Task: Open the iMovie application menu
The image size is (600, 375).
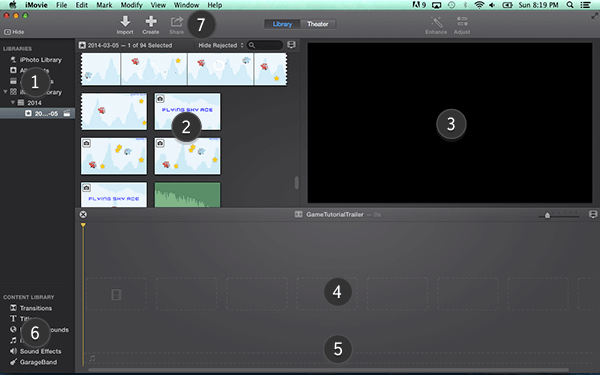Action: click(x=36, y=5)
